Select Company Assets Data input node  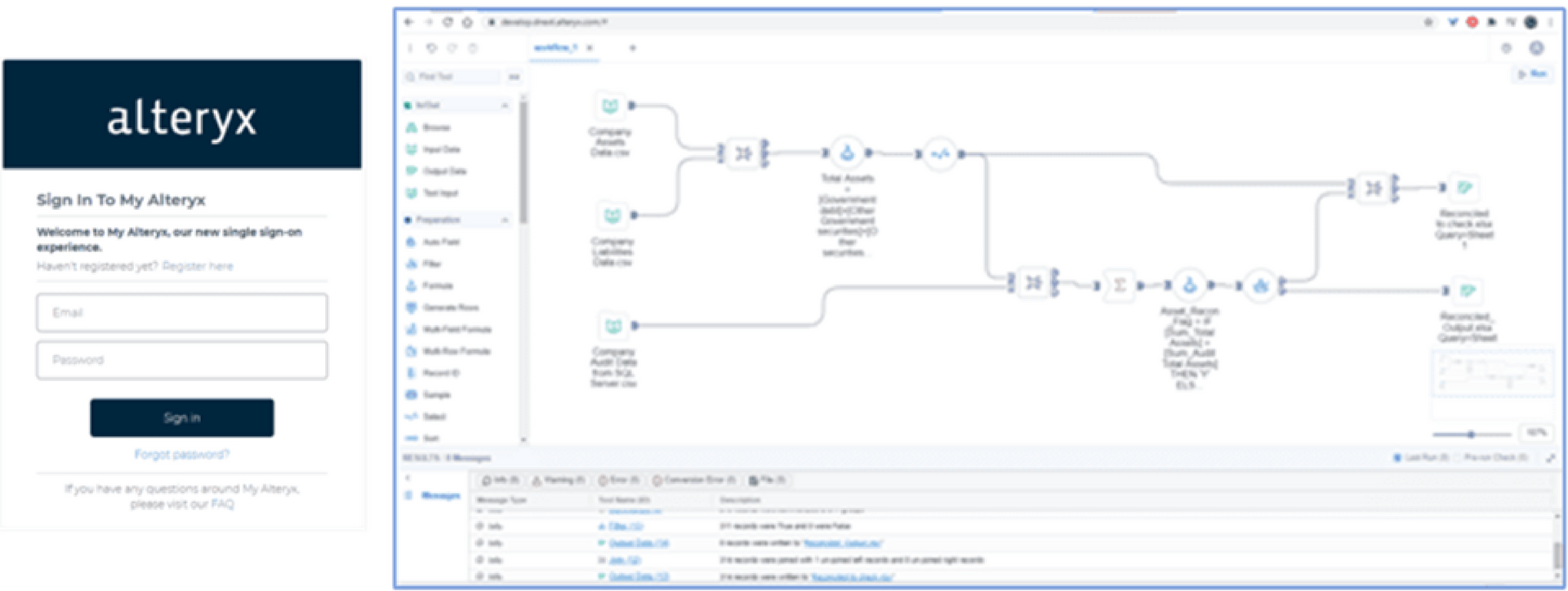(x=610, y=107)
